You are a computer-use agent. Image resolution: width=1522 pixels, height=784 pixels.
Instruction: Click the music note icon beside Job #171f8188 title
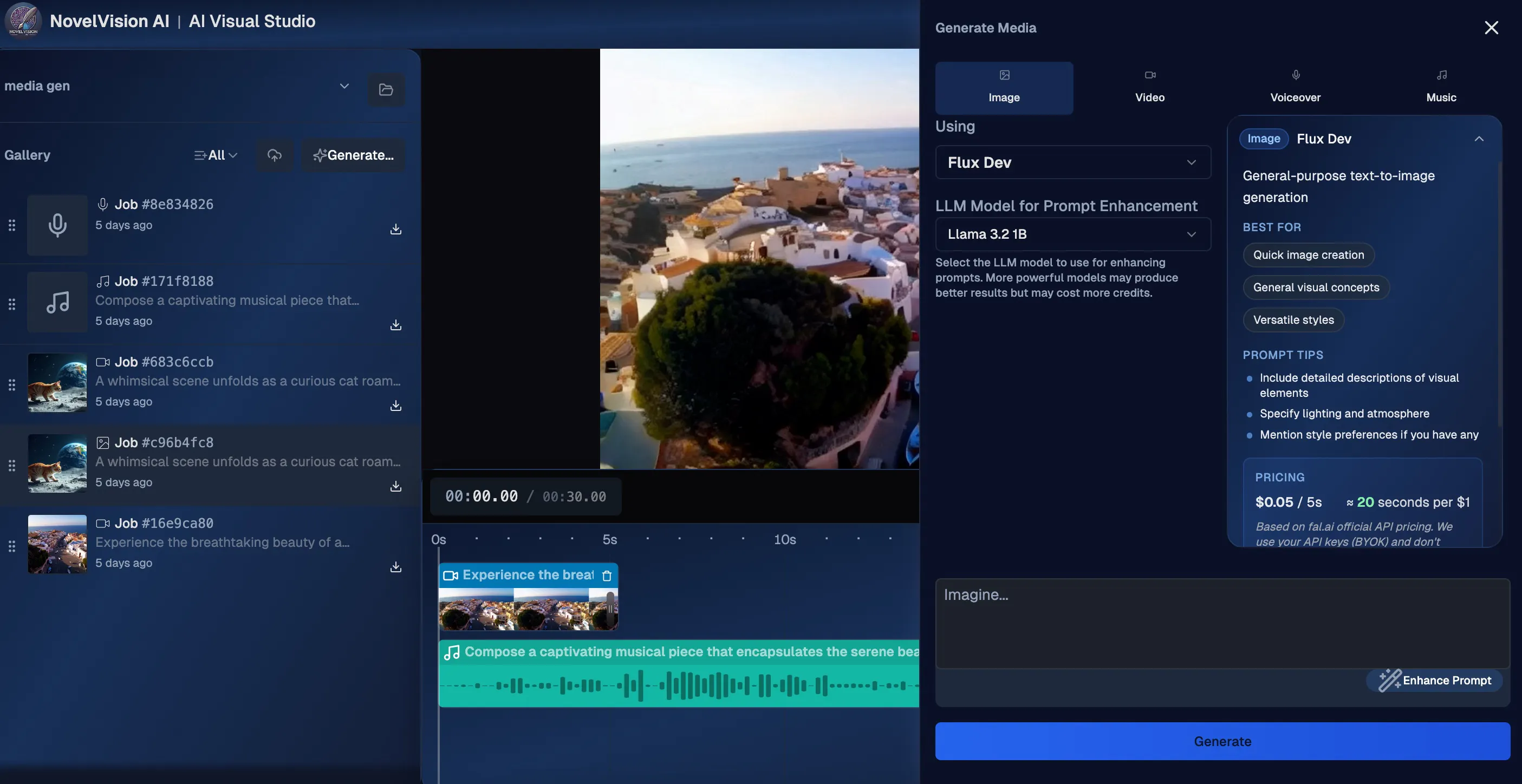click(103, 281)
